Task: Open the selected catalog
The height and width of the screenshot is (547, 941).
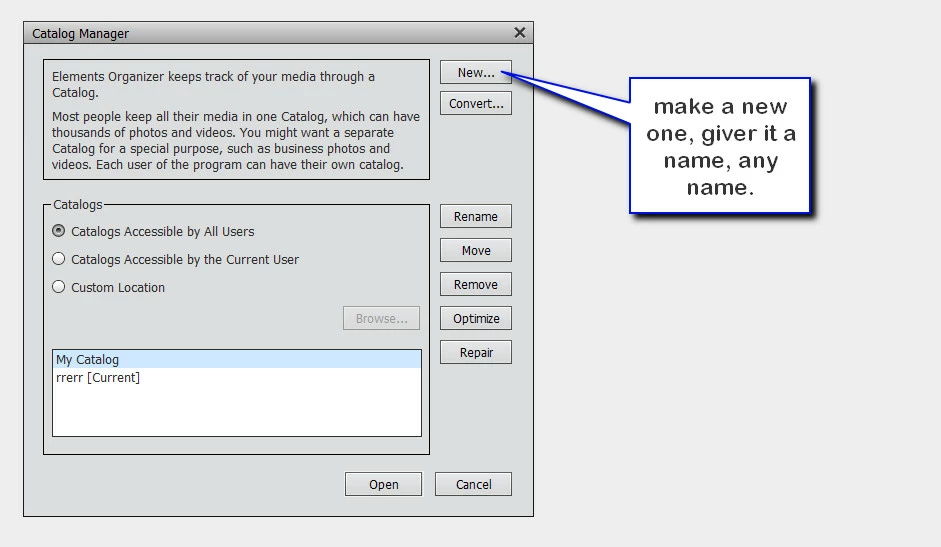Action: coord(383,484)
